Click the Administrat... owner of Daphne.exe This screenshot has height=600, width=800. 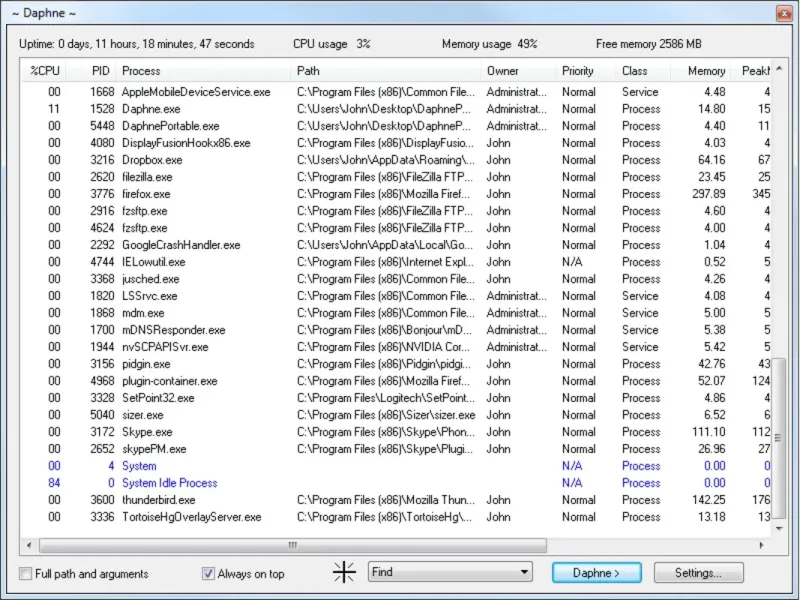coord(516,109)
